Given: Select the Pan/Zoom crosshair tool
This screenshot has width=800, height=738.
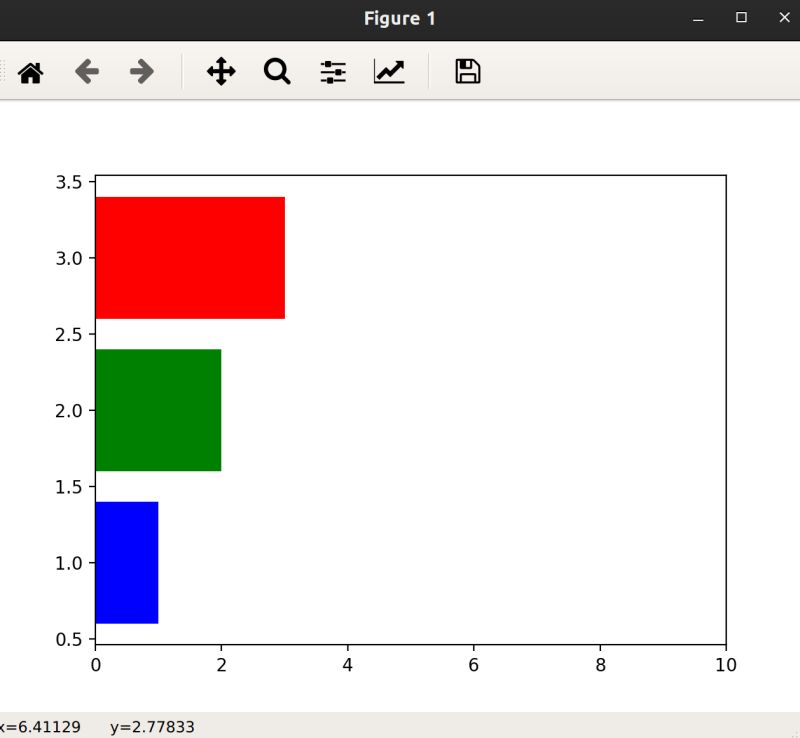Looking at the screenshot, I should tap(220, 71).
